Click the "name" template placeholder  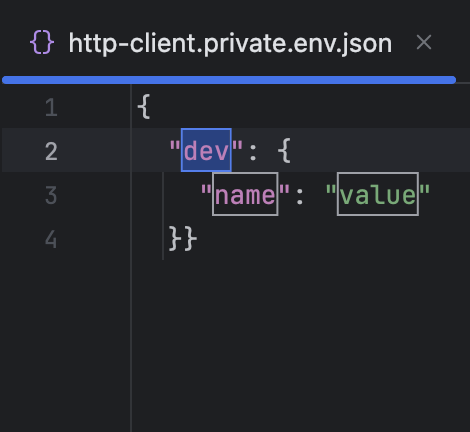tap(245, 194)
